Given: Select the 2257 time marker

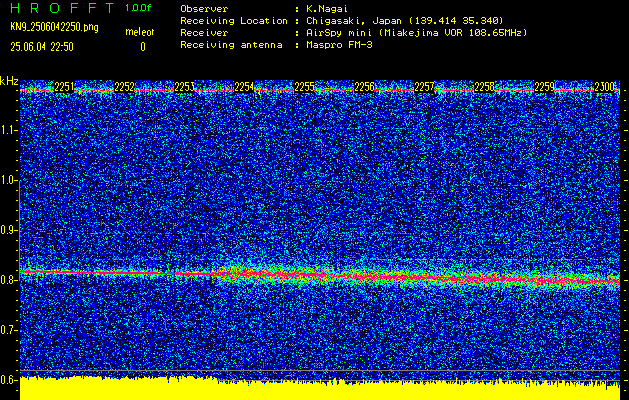Looking at the screenshot, I should point(424,87).
